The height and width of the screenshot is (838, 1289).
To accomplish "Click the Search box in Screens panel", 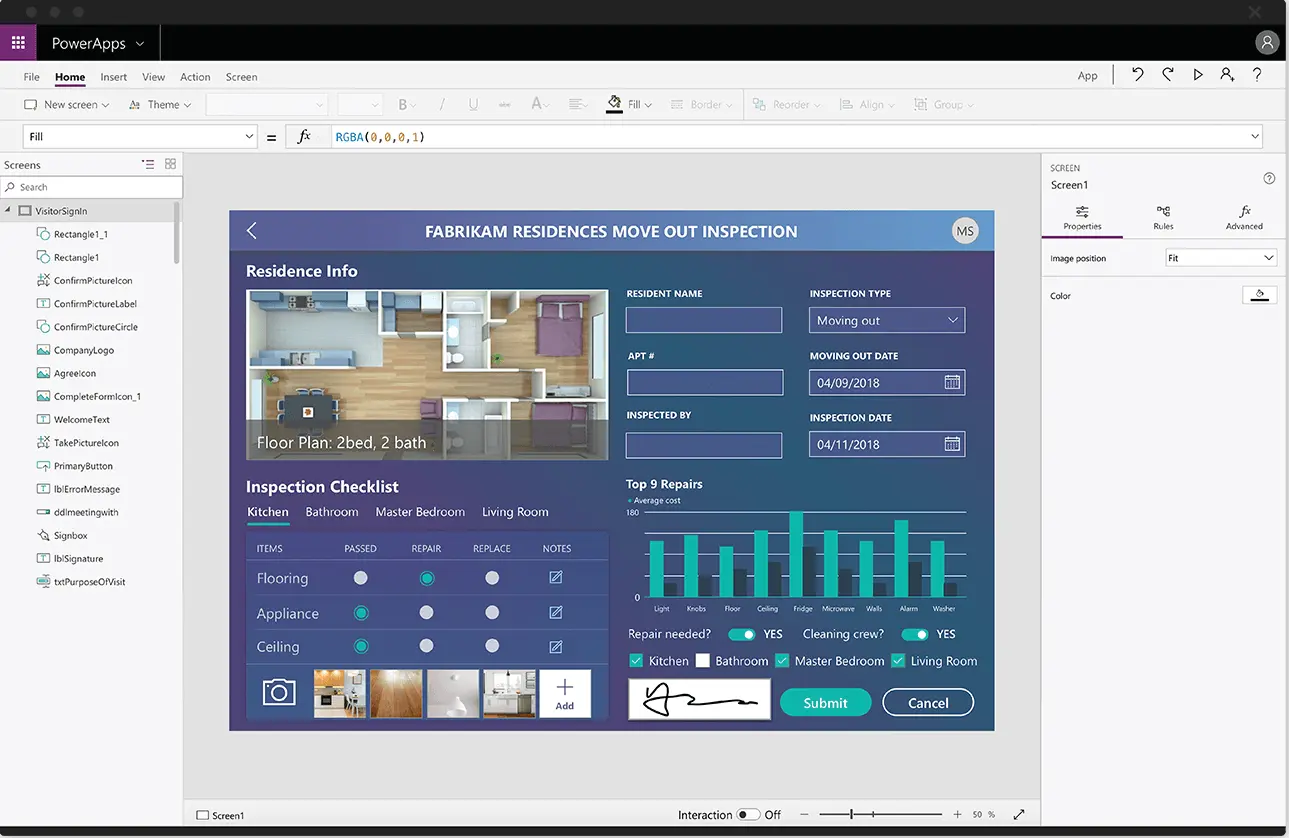I will click(x=91, y=187).
